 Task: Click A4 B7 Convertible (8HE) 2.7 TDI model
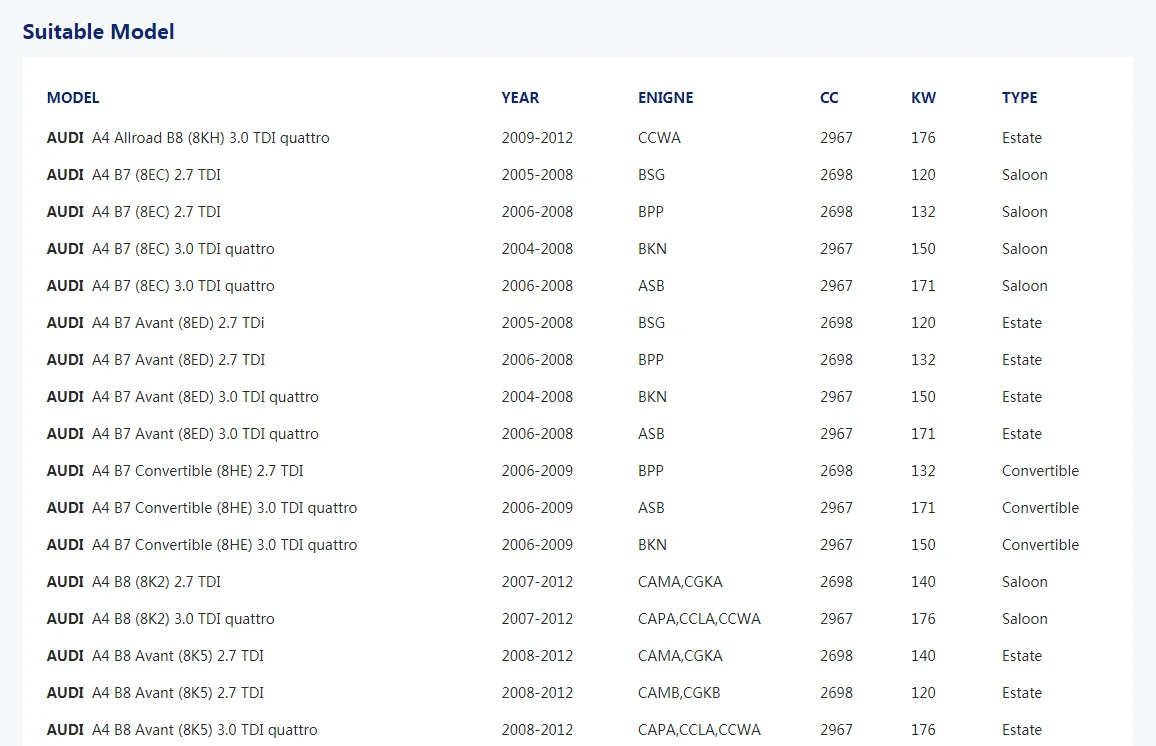175,470
